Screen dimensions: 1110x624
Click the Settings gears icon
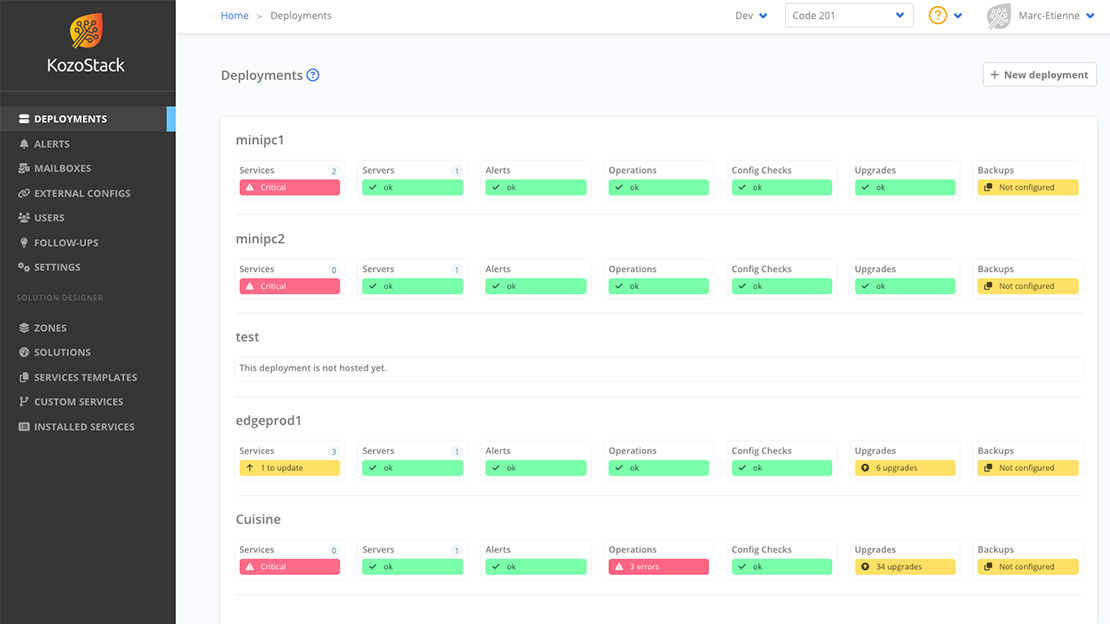[24, 267]
